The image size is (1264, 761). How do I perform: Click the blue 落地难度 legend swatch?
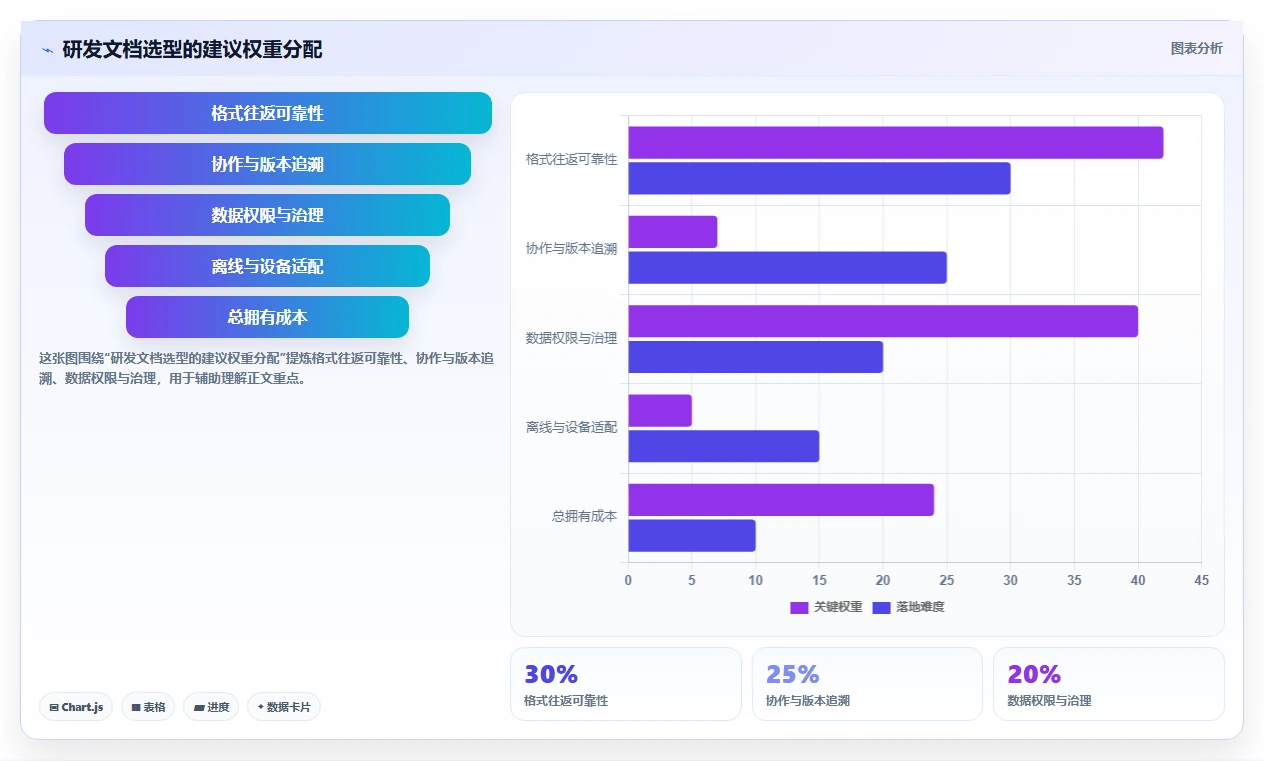(881, 607)
